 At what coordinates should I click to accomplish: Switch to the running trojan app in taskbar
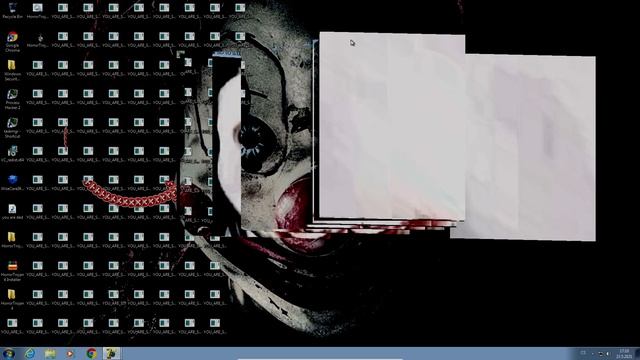[112, 353]
